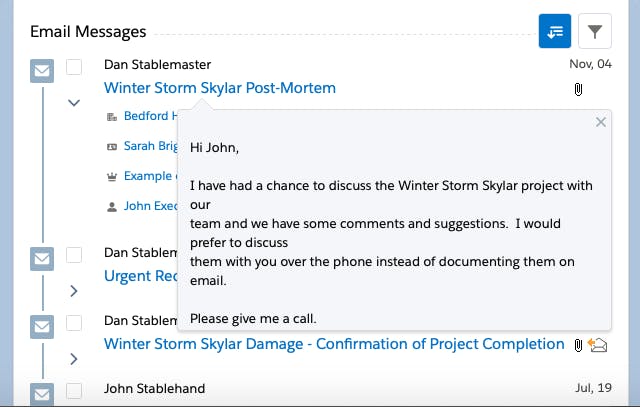This screenshot has height=407, width=640.
Task: Tick the checkbox next to John Stablehand
Action: coord(74,391)
